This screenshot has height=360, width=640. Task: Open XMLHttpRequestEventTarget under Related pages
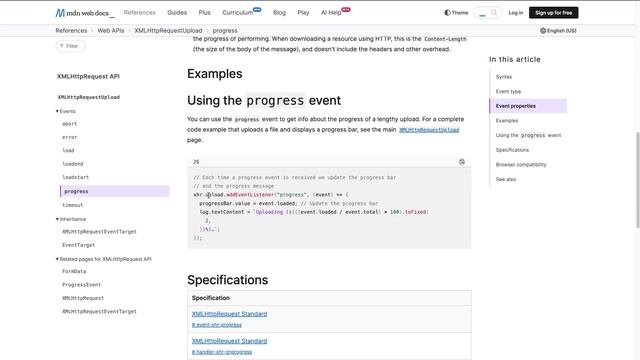[99, 311]
